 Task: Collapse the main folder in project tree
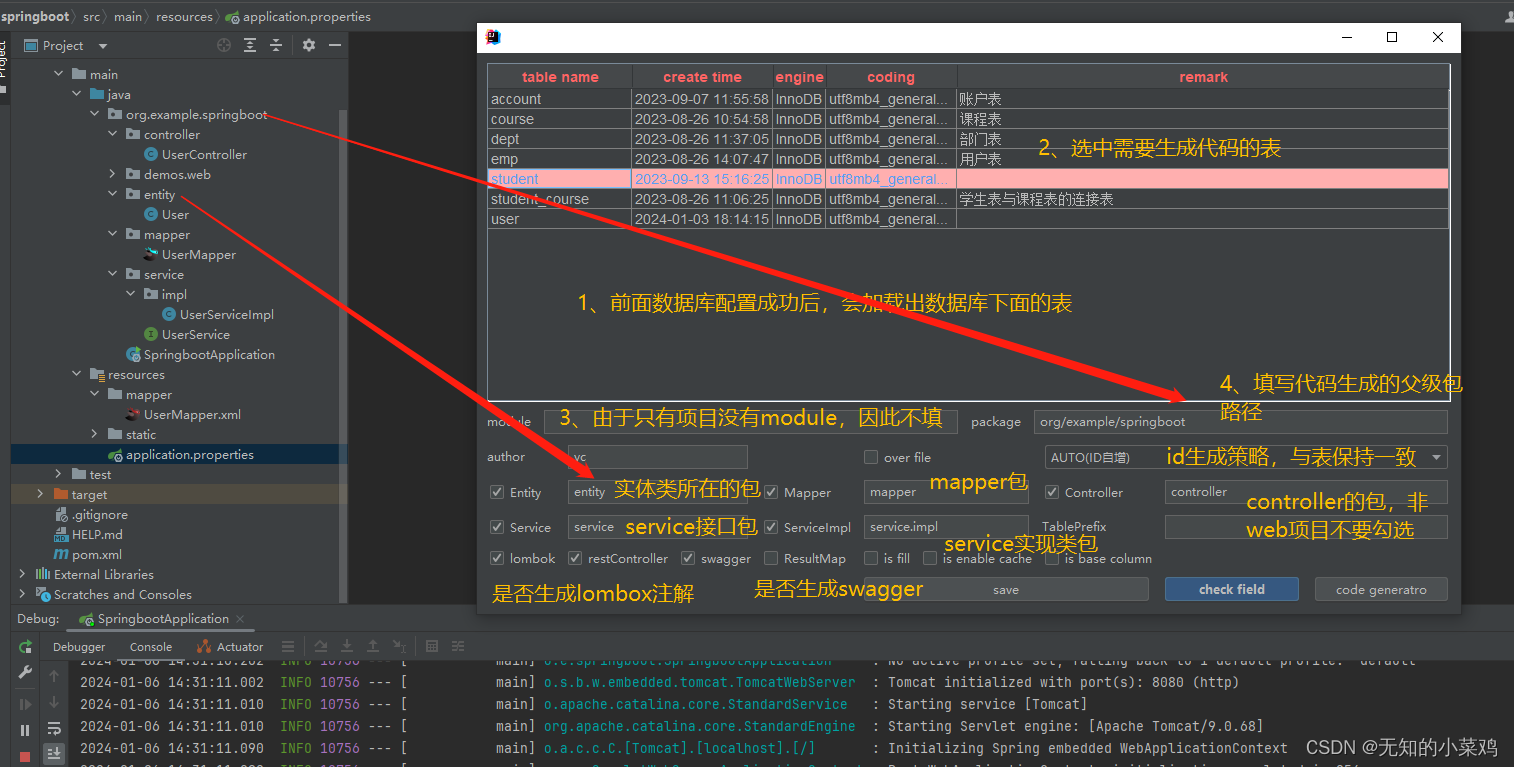[x=59, y=75]
